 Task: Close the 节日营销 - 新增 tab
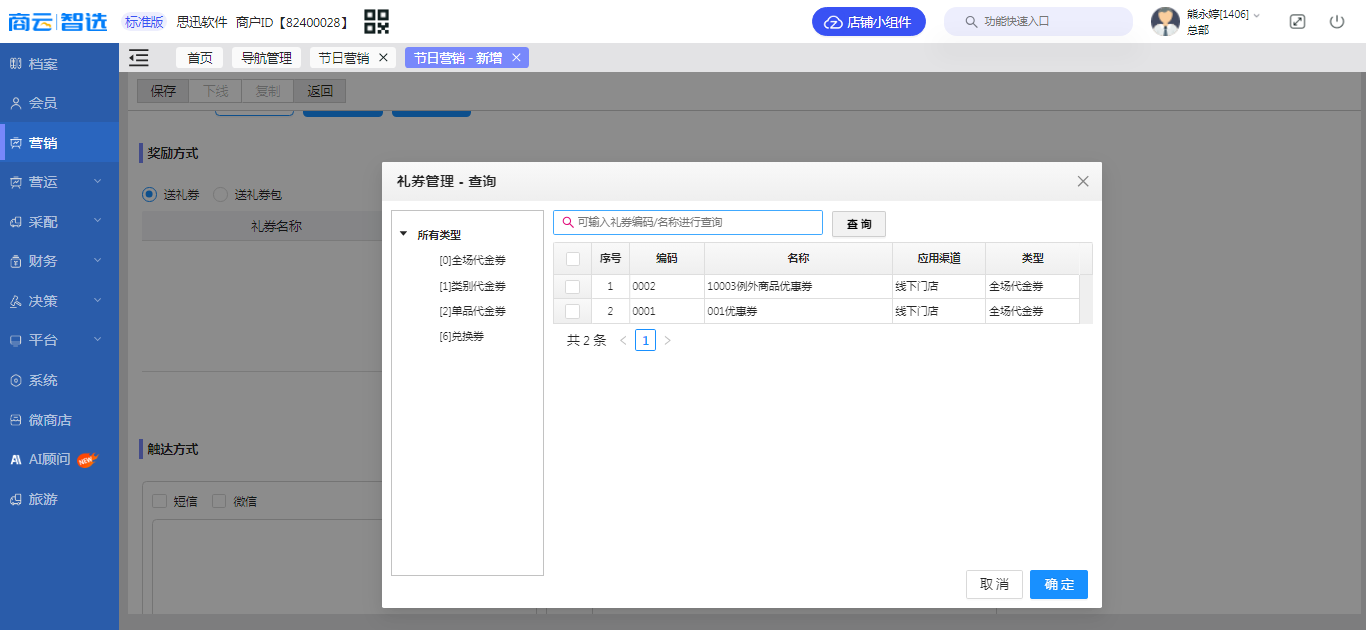(x=516, y=58)
